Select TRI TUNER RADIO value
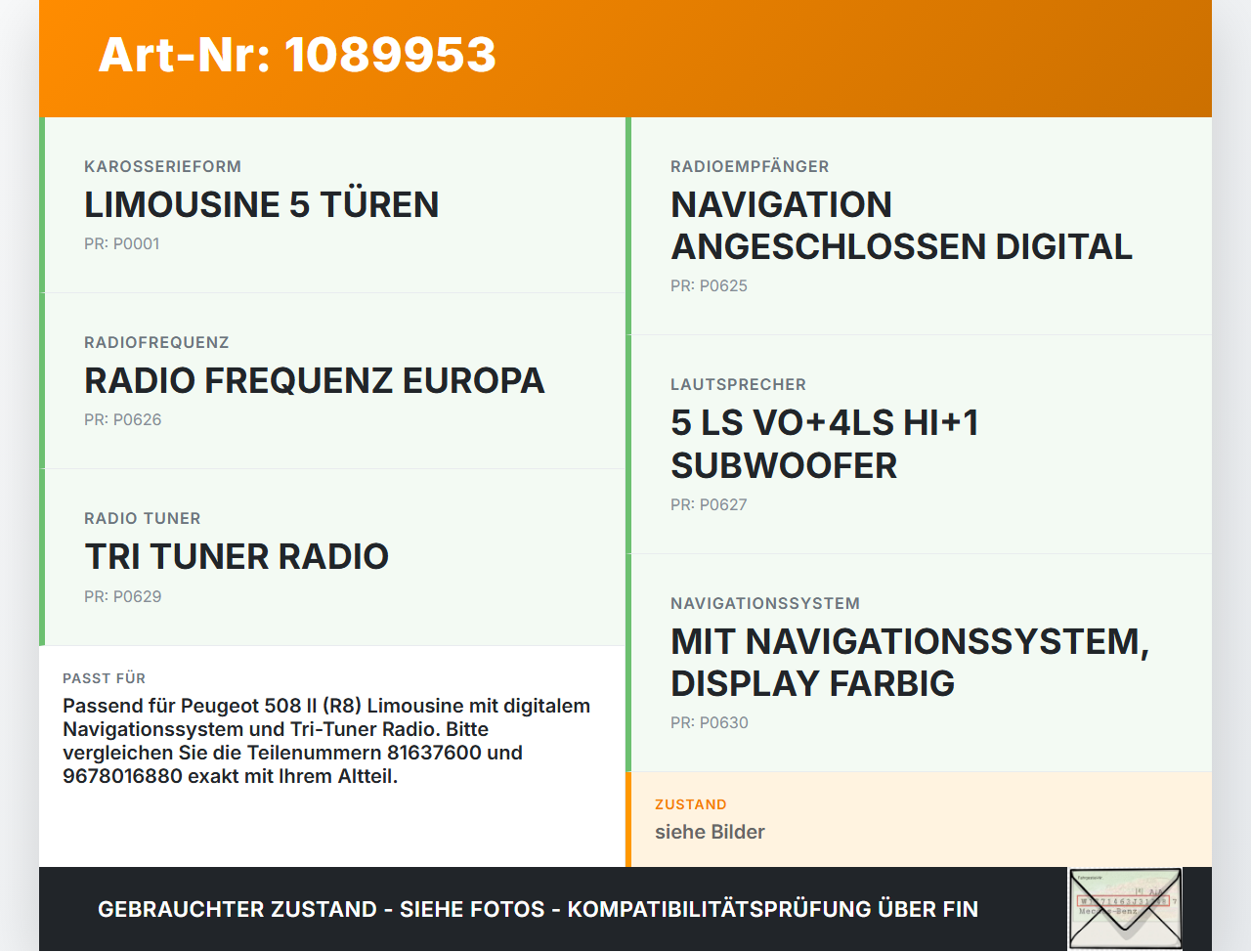 pyautogui.click(x=237, y=557)
